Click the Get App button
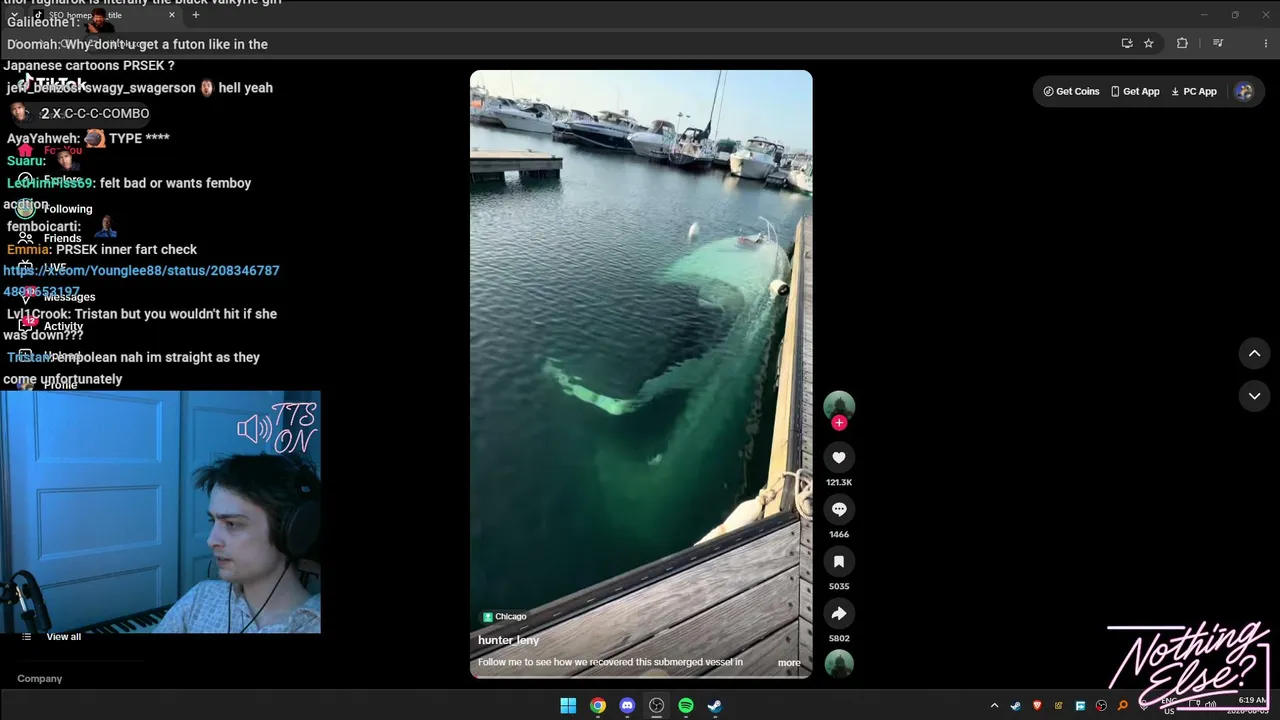The width and height of the screenshot is (1280, 720). pyautogui.click(x=1135, y=91)
